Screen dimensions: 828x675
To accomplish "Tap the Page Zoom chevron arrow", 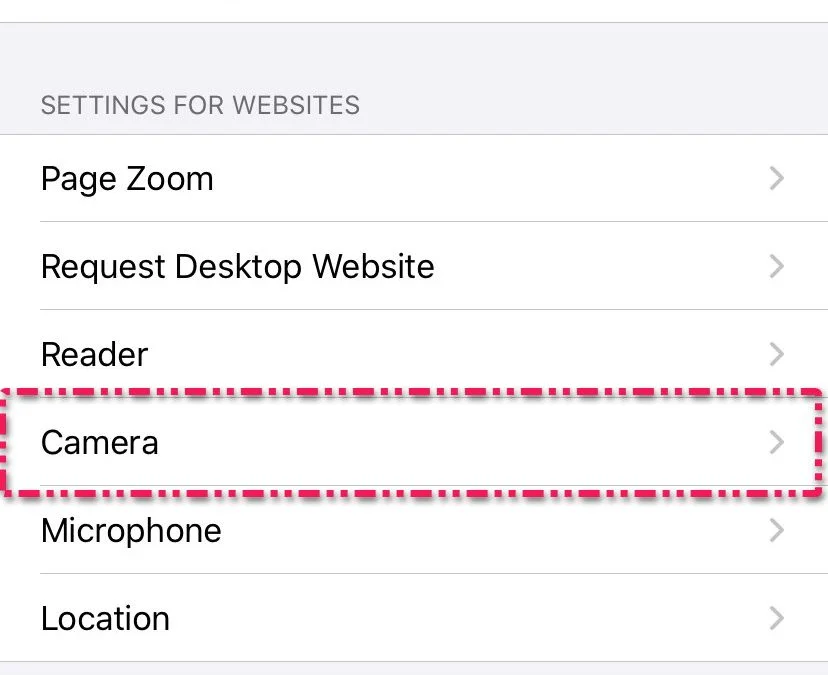I will pos(776,179).
